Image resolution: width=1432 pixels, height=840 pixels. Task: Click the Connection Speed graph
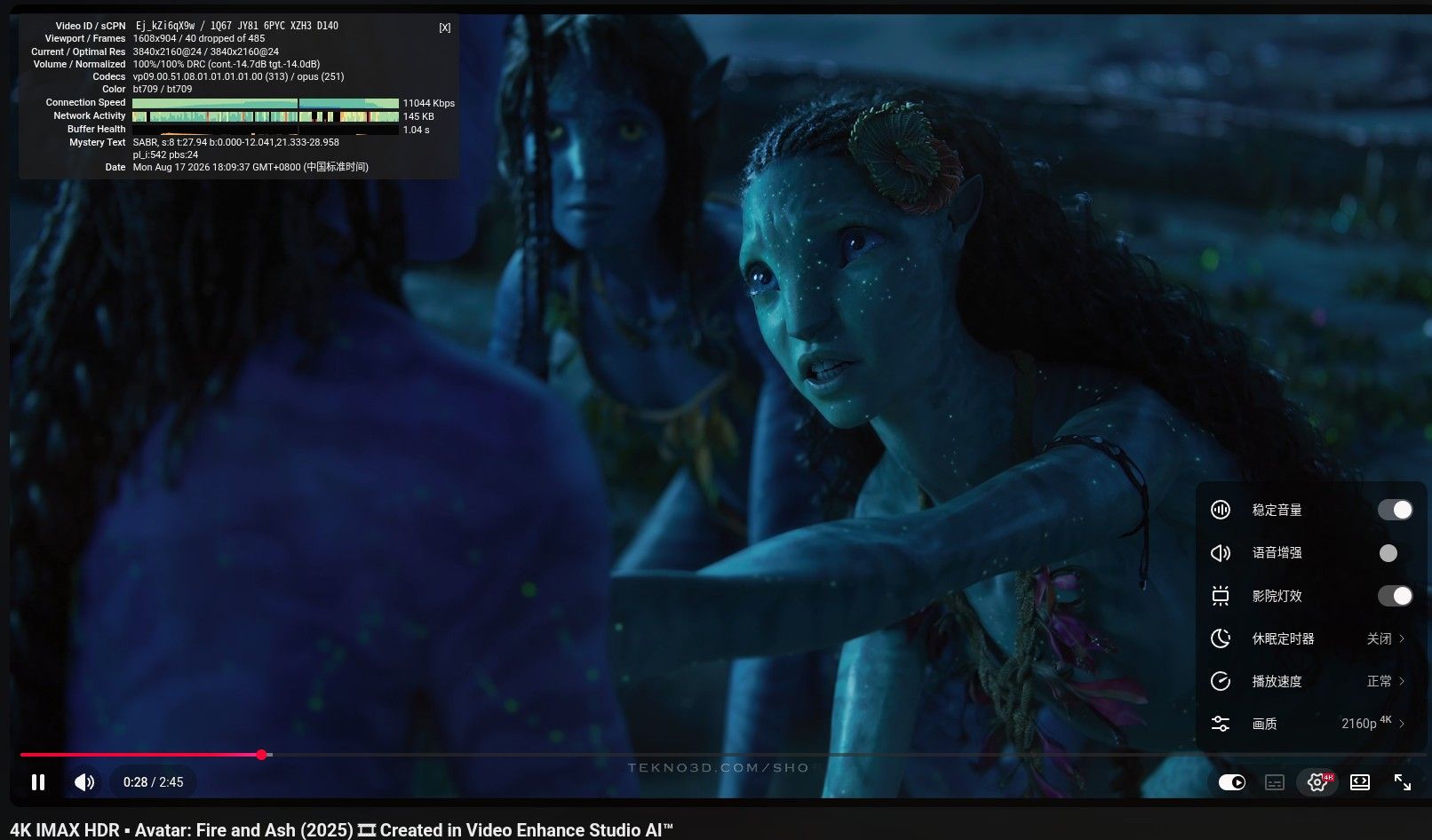pyautogui.click(x=266, y=103)
